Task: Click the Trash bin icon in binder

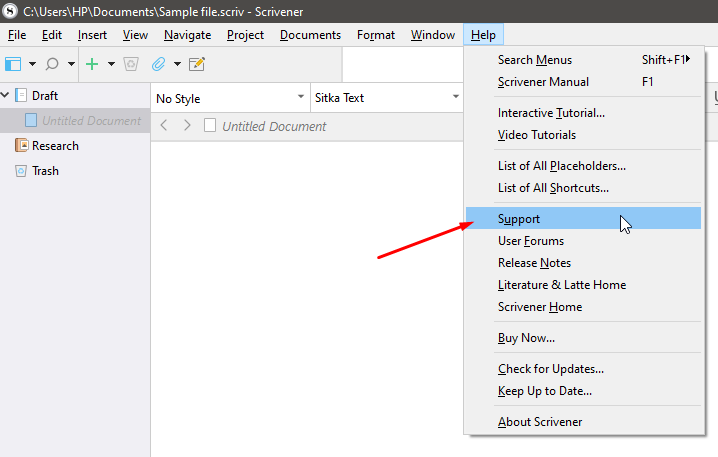Action: (21, 171)
